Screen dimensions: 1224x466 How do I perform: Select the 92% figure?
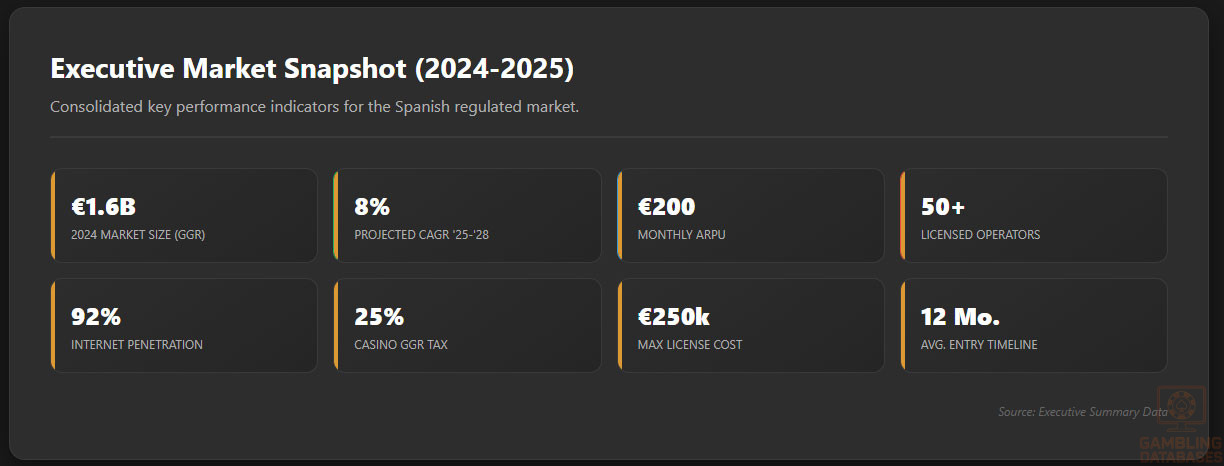(96, 317)
